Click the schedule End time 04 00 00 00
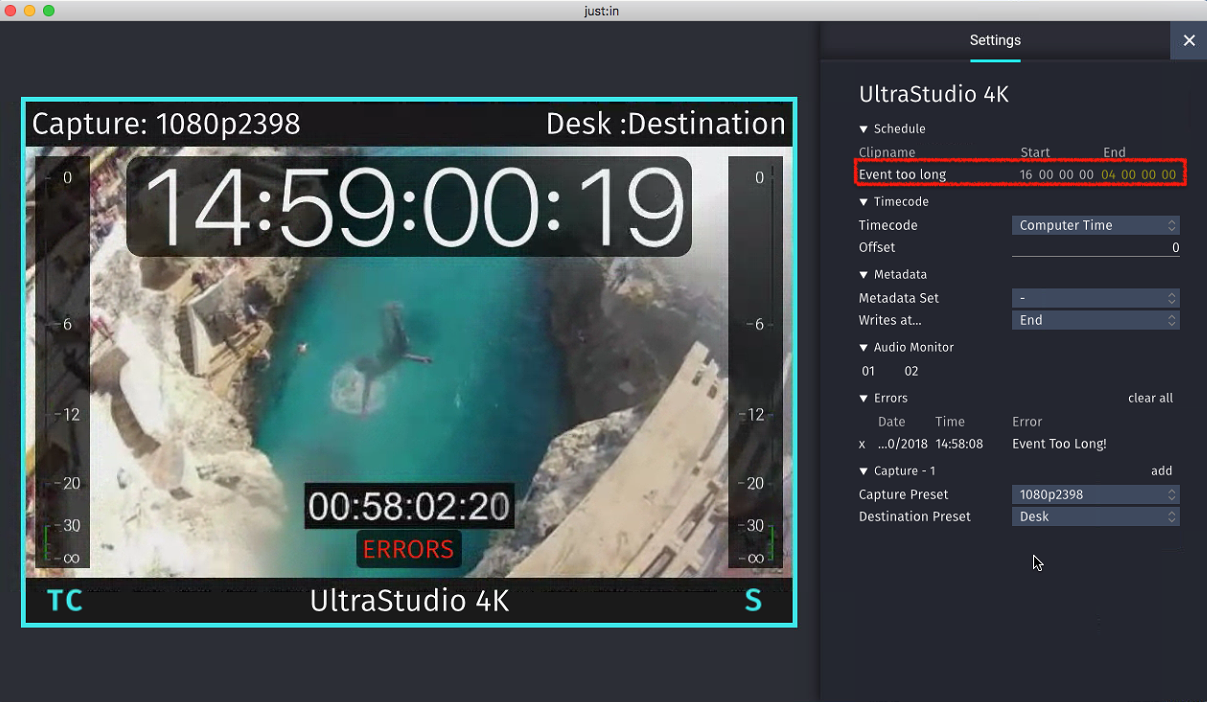 1138,175
